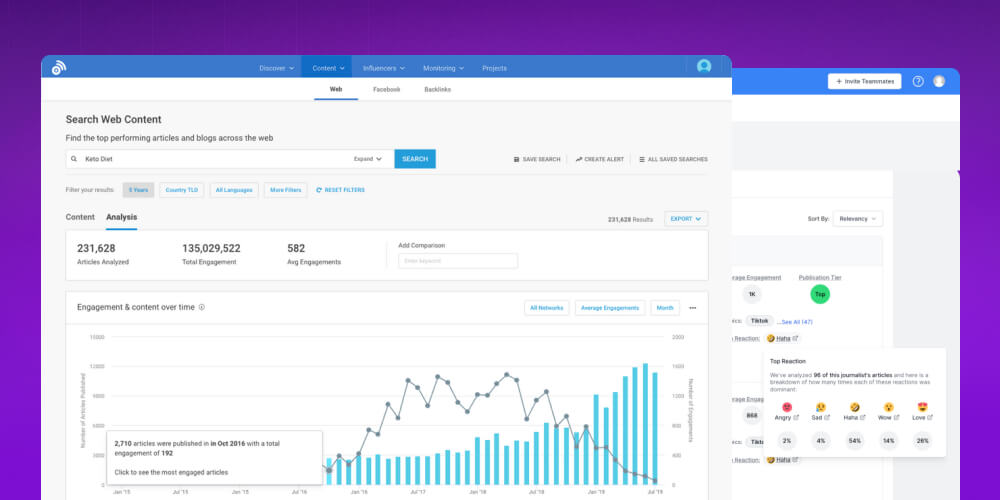
Task: Click the 26% Love percentage
Action: (x=922, y=441)
